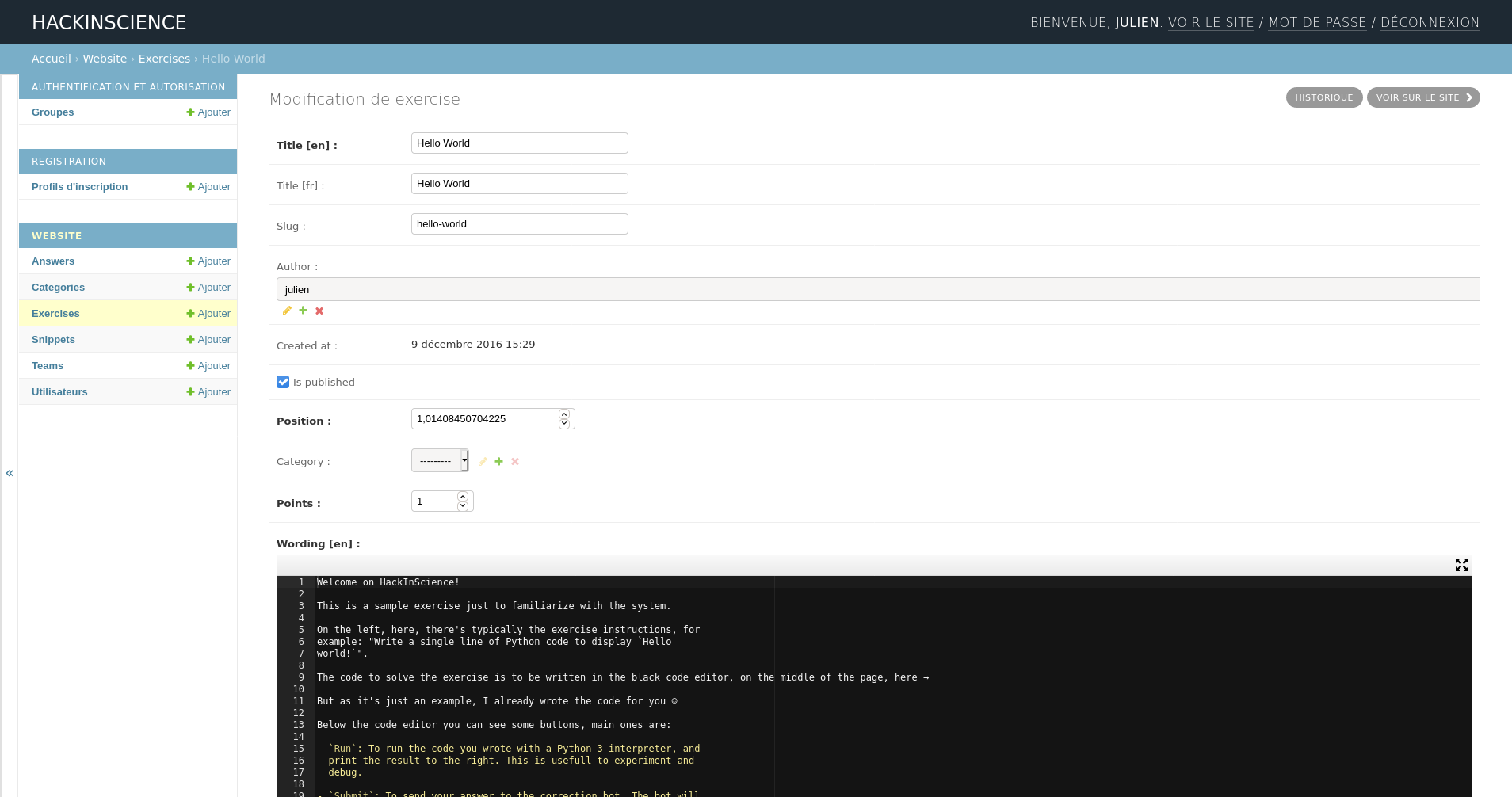Increase the Position value with the up arrow
1512x797 pixels.
[564, 414]
